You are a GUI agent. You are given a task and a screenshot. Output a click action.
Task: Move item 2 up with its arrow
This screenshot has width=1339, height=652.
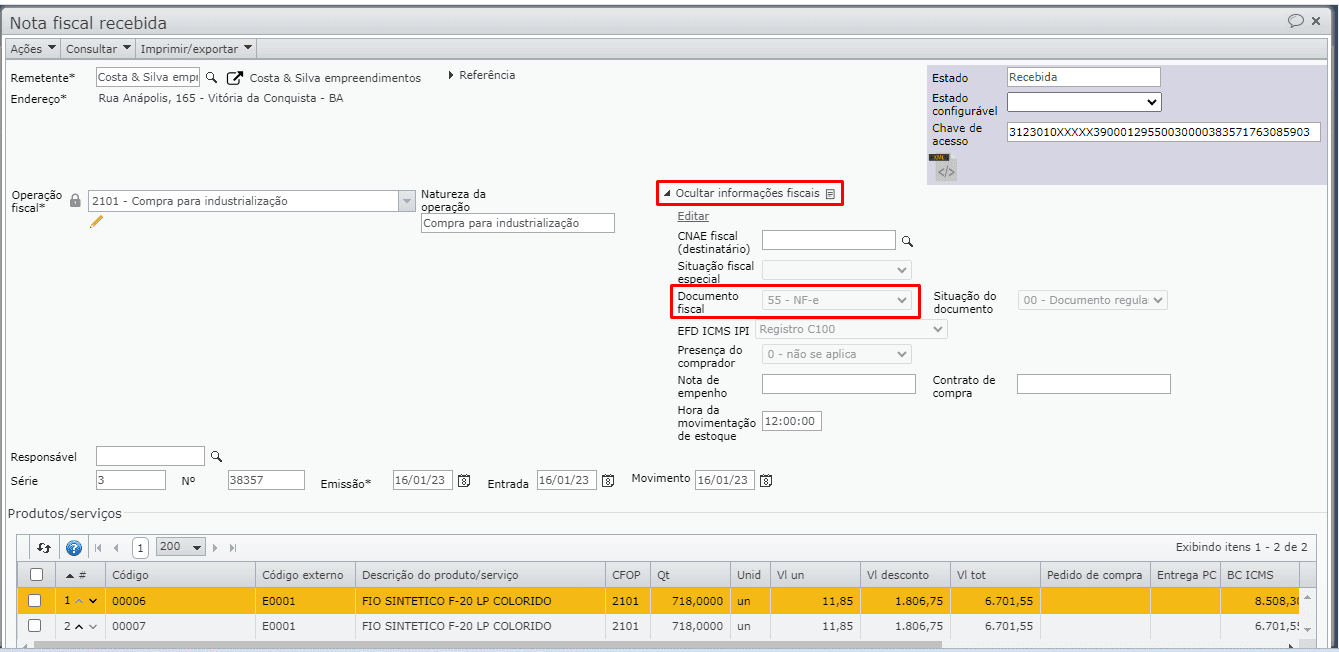(x=79, y=626)
